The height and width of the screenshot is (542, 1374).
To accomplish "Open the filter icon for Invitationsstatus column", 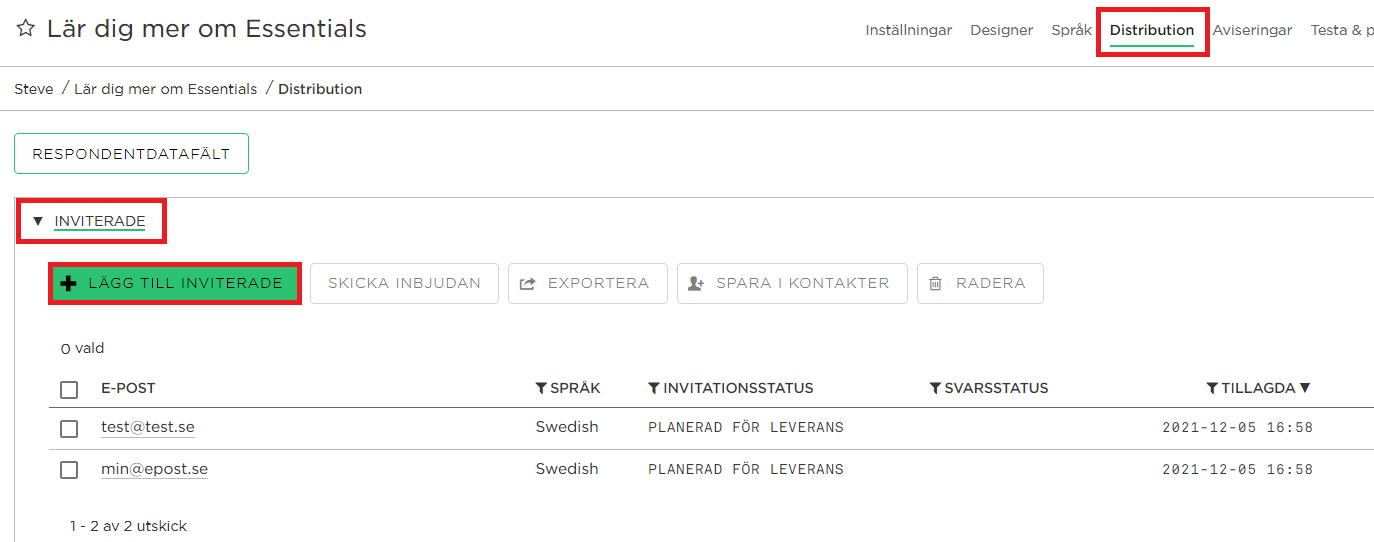I will (654, 388).
